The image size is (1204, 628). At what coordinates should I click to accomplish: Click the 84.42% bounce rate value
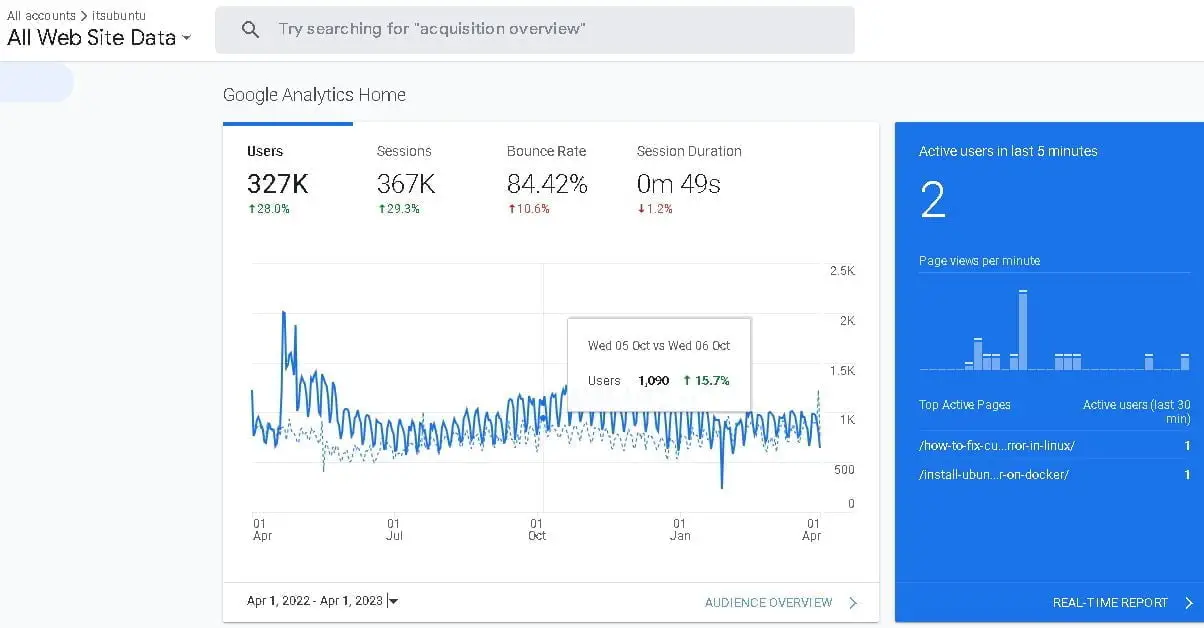point(547,184)
